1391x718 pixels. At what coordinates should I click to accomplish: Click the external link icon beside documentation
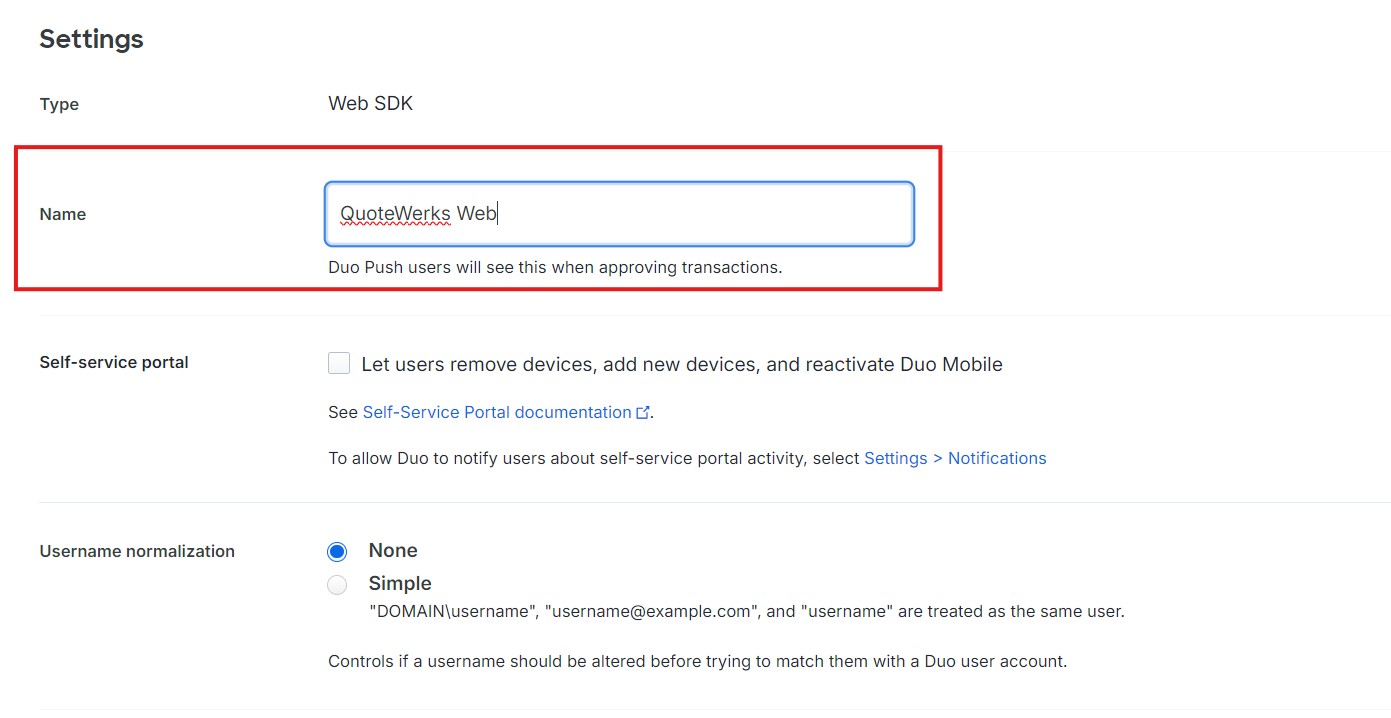(x=643, y=413)
